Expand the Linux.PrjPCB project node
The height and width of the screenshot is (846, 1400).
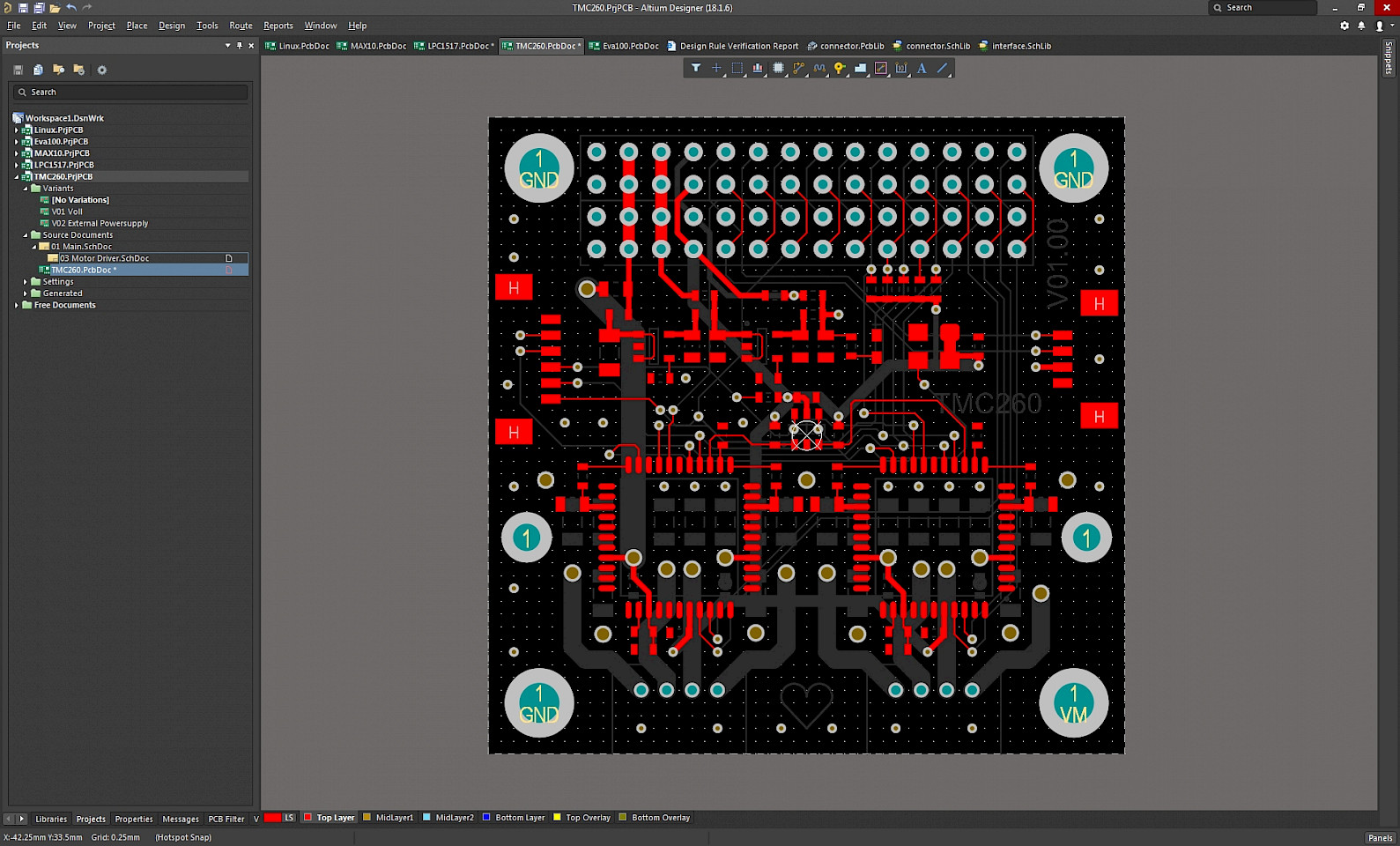tap(17, 130)
